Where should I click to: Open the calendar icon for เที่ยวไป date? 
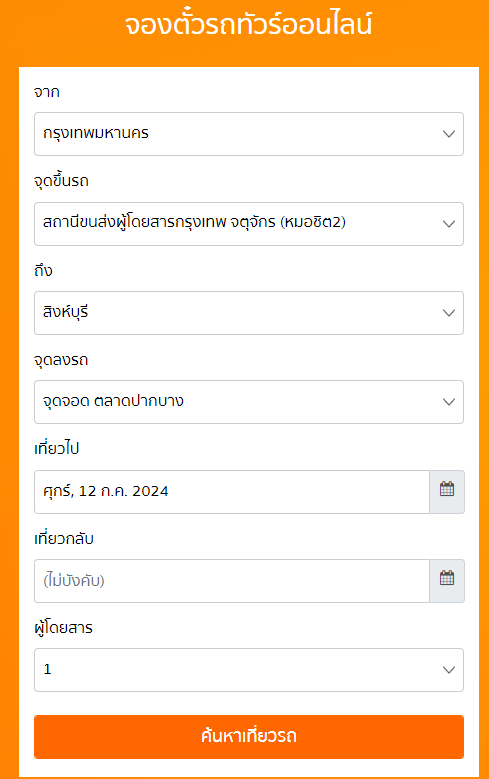pyautogui.click(x=447, y=491)
